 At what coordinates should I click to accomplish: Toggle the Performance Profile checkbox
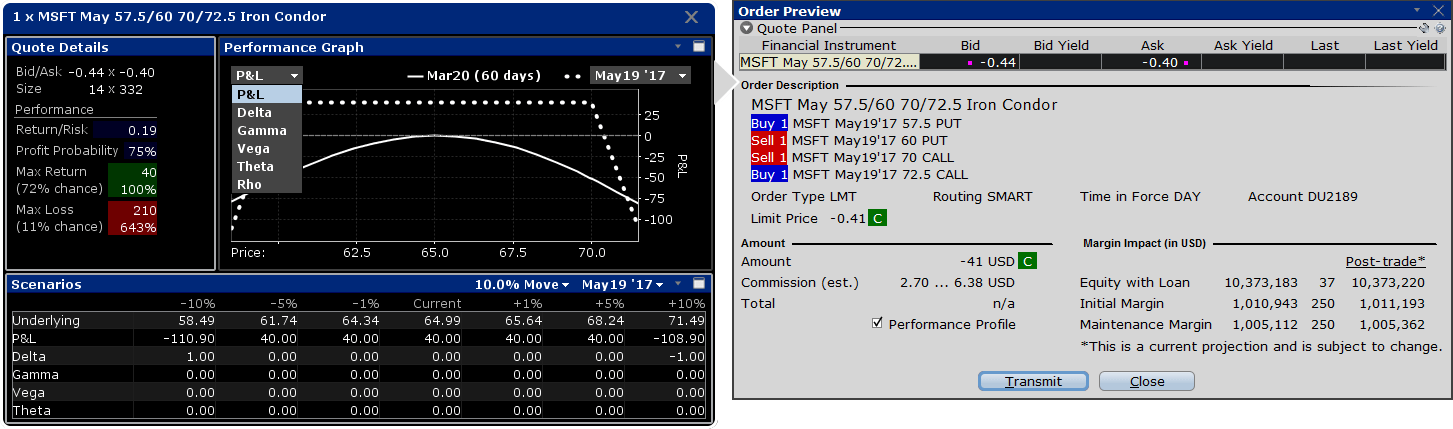878,324
